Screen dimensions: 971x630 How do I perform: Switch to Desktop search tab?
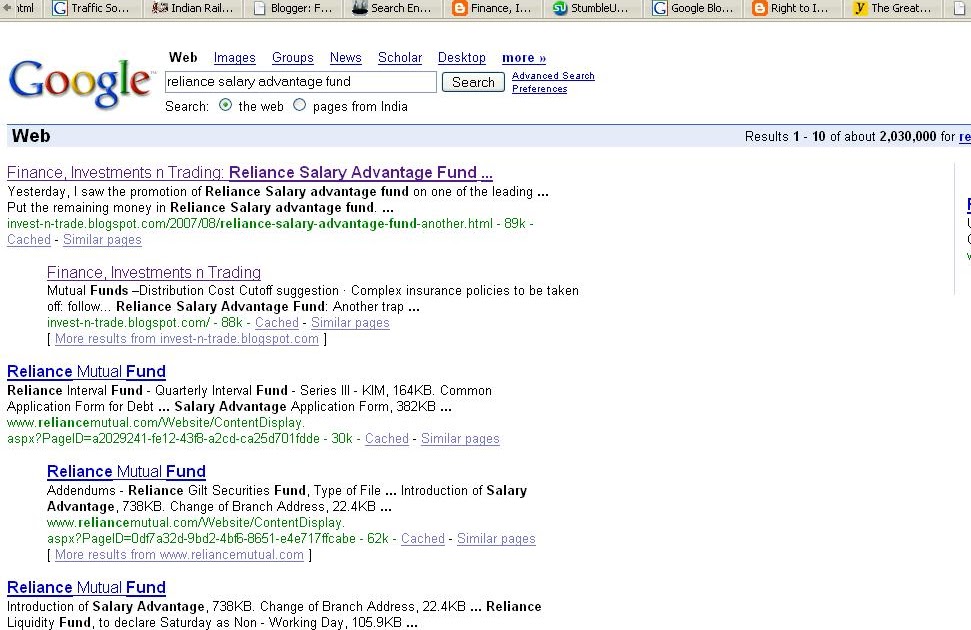(x=461, y=58)
